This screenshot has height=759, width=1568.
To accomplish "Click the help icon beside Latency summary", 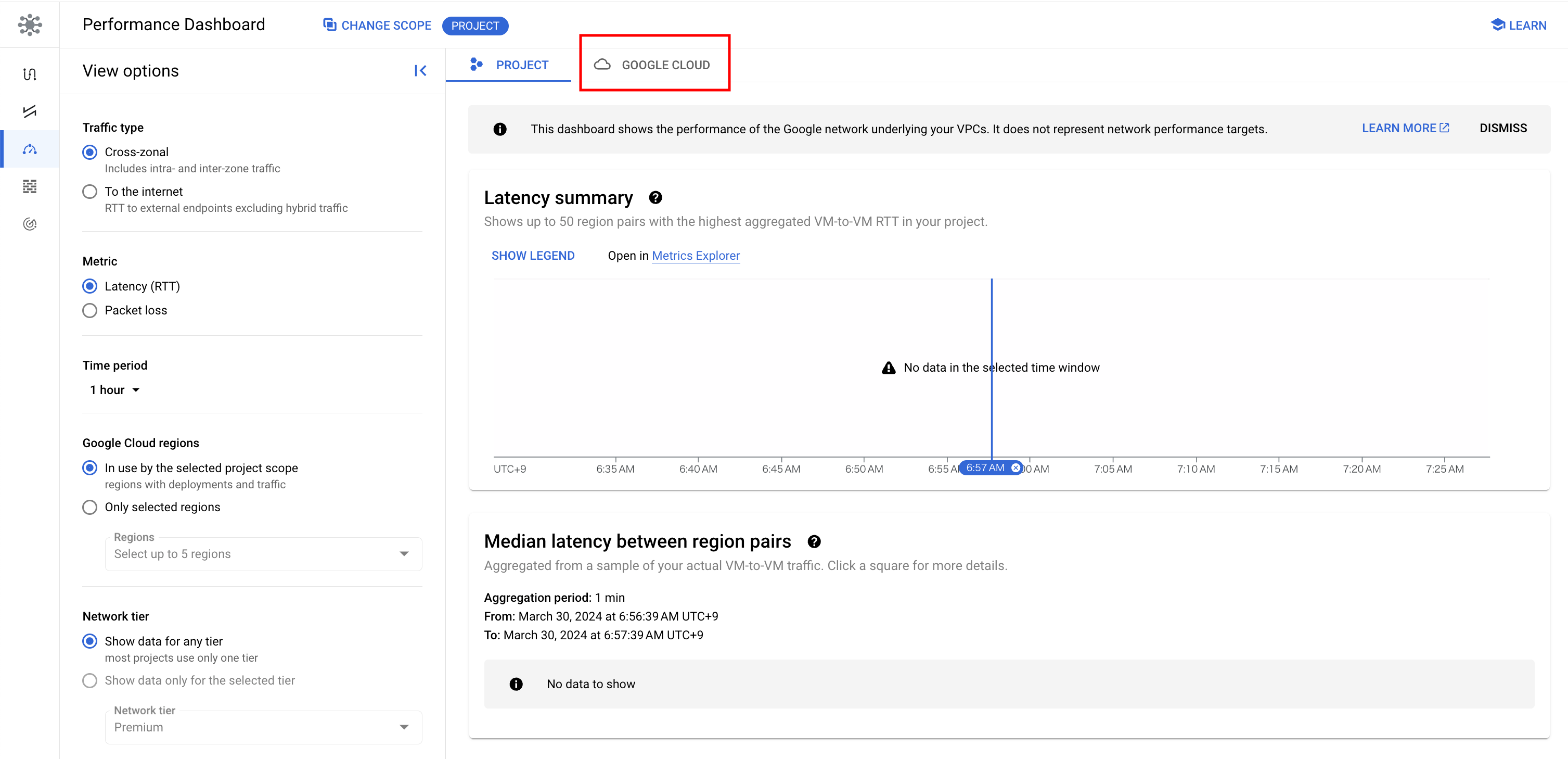I will pos(655,198).
